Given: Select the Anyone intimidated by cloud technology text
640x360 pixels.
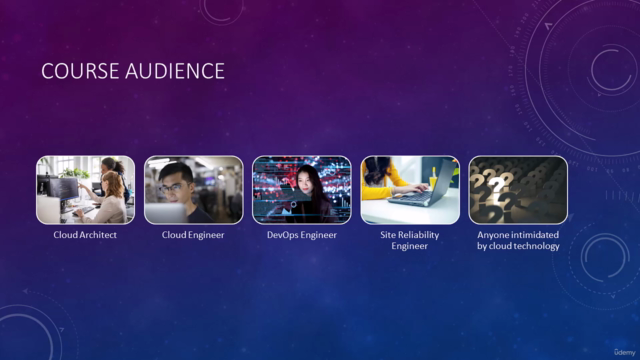Looking at the screenshot, I should 518,240.
